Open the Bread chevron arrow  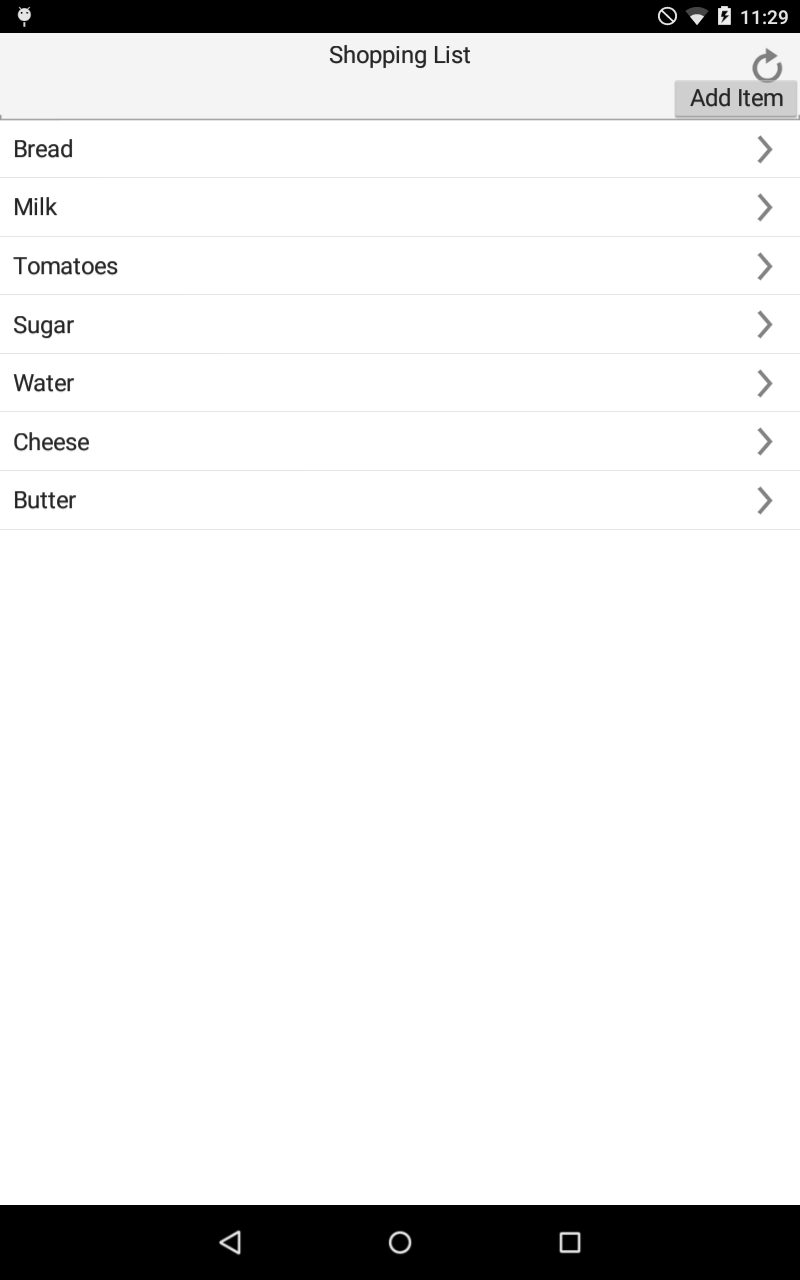(765, 149)
